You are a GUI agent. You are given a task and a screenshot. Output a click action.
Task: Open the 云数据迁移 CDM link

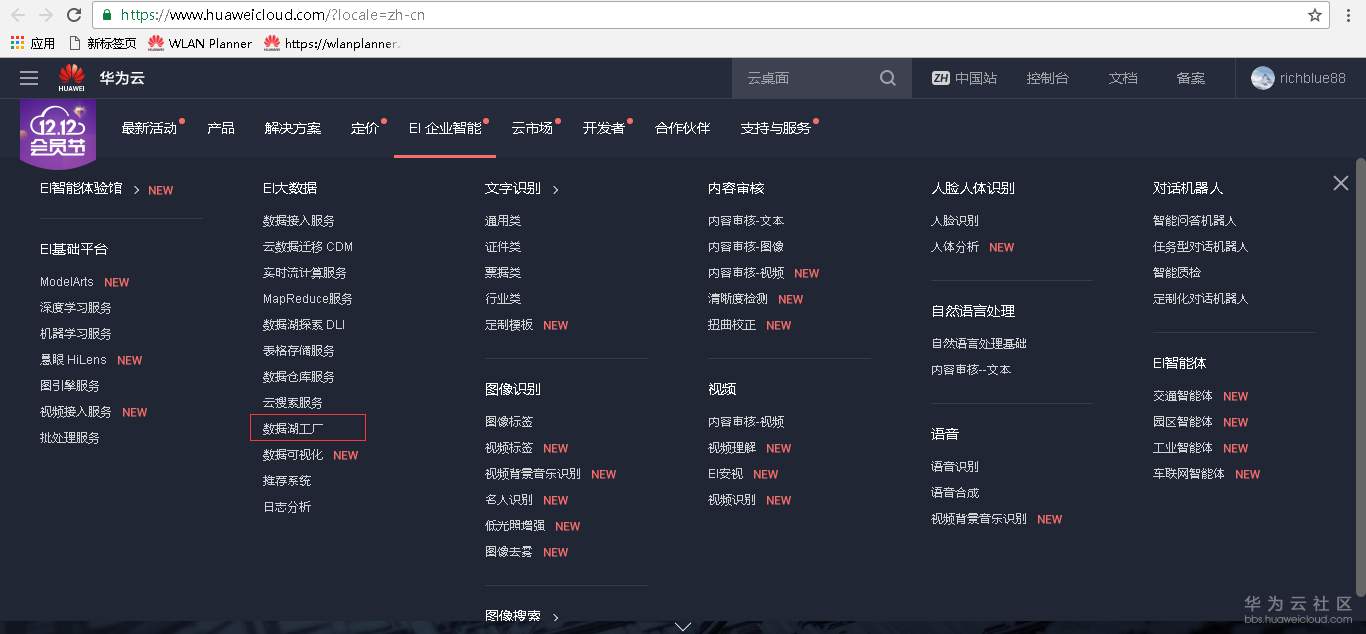coord(308,247)
